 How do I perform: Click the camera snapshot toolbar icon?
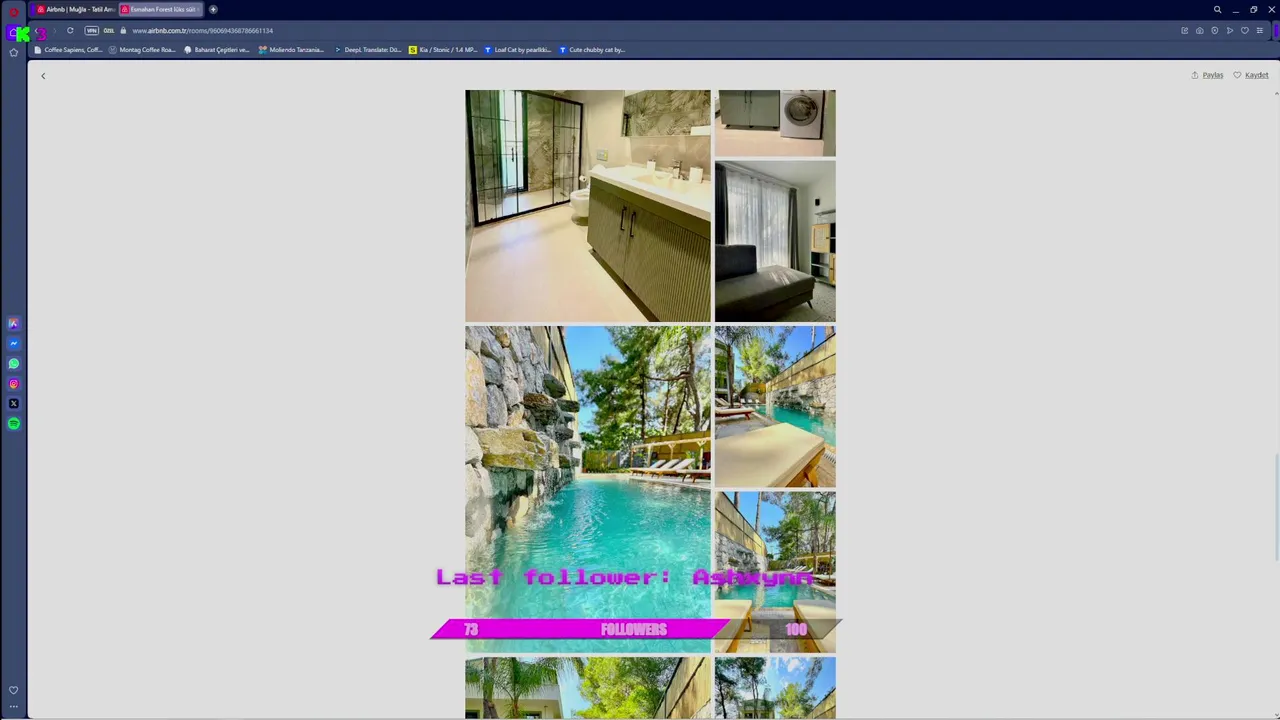(x=1199, y=30)
